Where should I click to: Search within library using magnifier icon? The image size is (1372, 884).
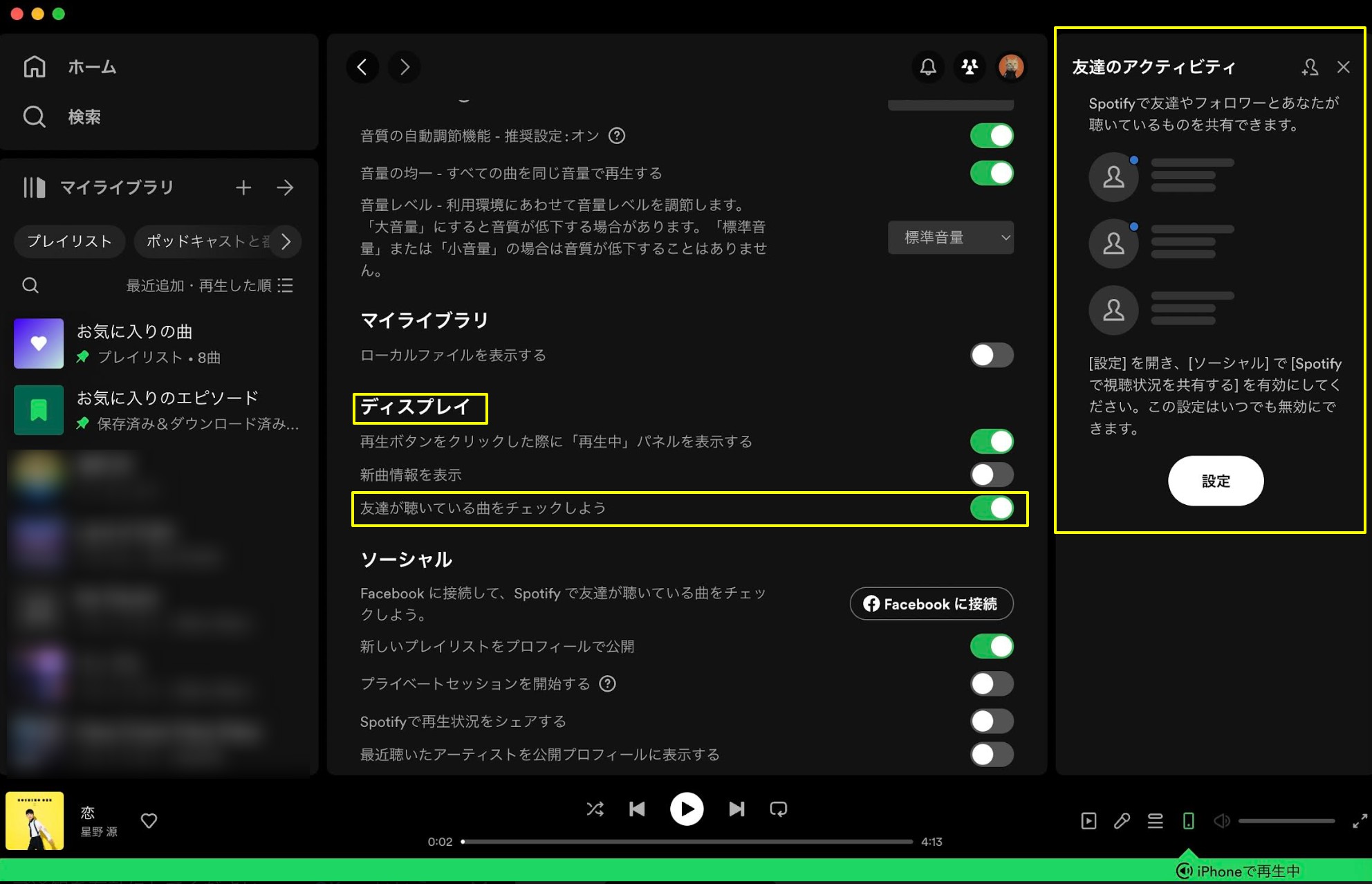[30, 285]
